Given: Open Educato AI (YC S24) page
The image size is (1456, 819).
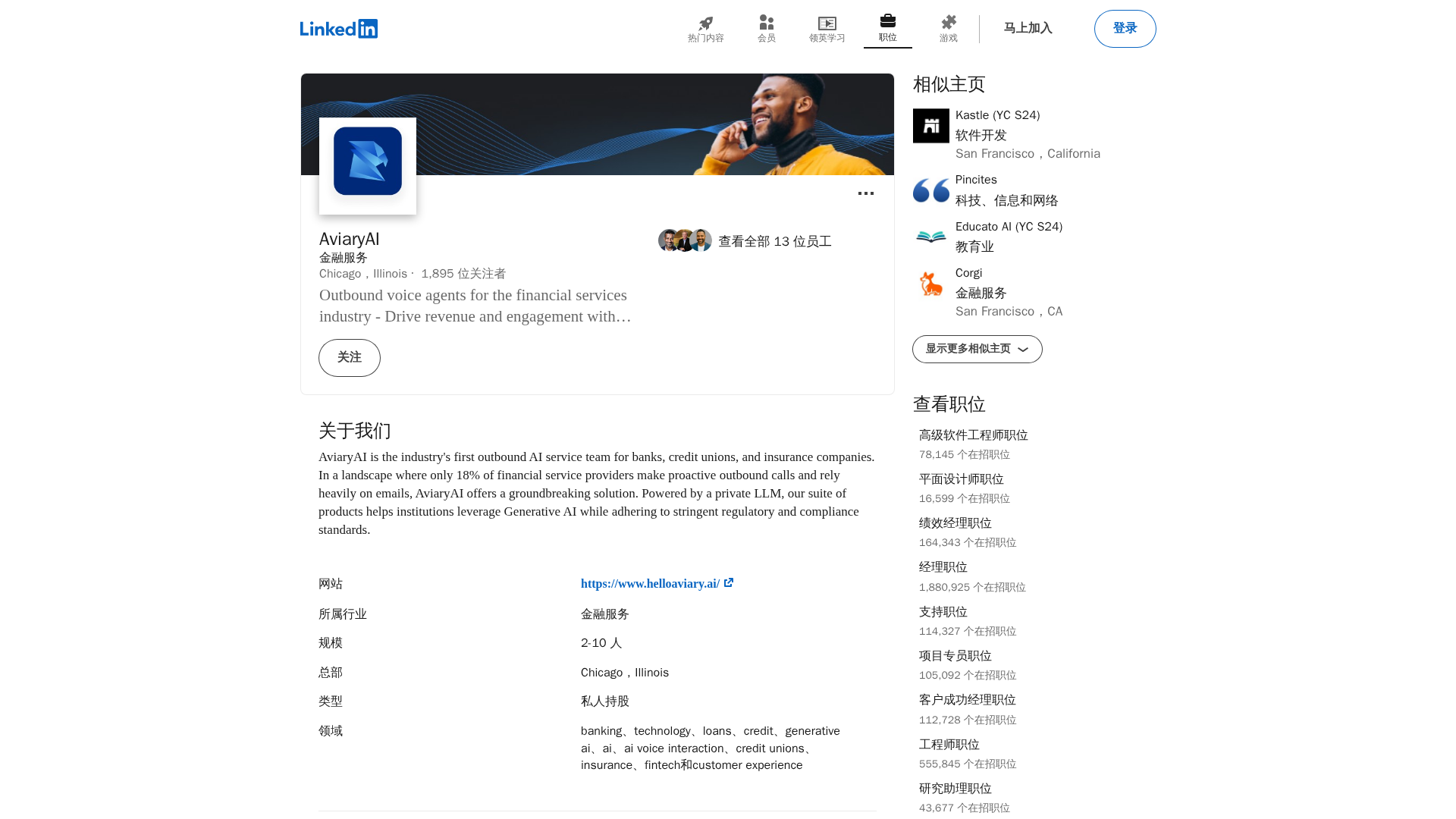Looking at the screenshot, I should 1008,227.
